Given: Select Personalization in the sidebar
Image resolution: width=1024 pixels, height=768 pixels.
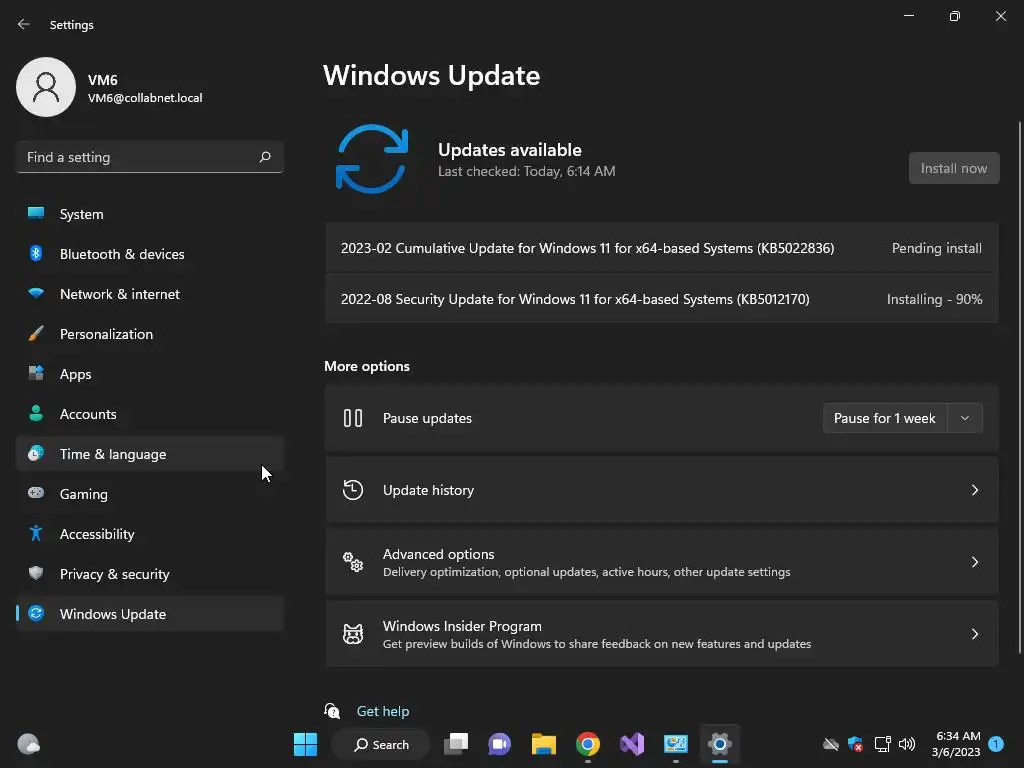Looking at the screenshot, I should tap(150, 334).
